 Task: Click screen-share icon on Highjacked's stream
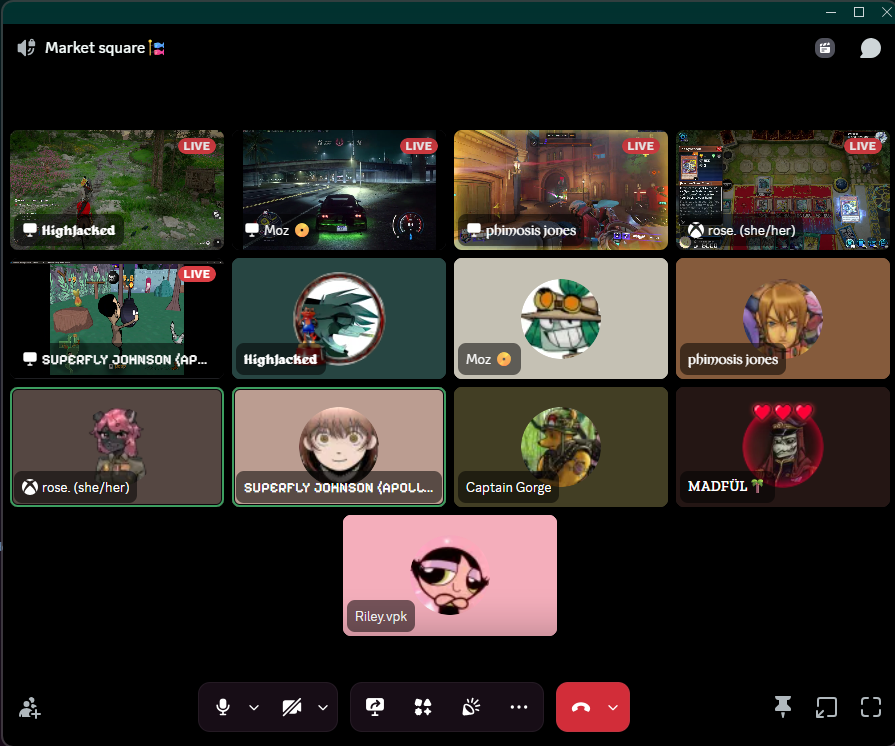(30, 230)
